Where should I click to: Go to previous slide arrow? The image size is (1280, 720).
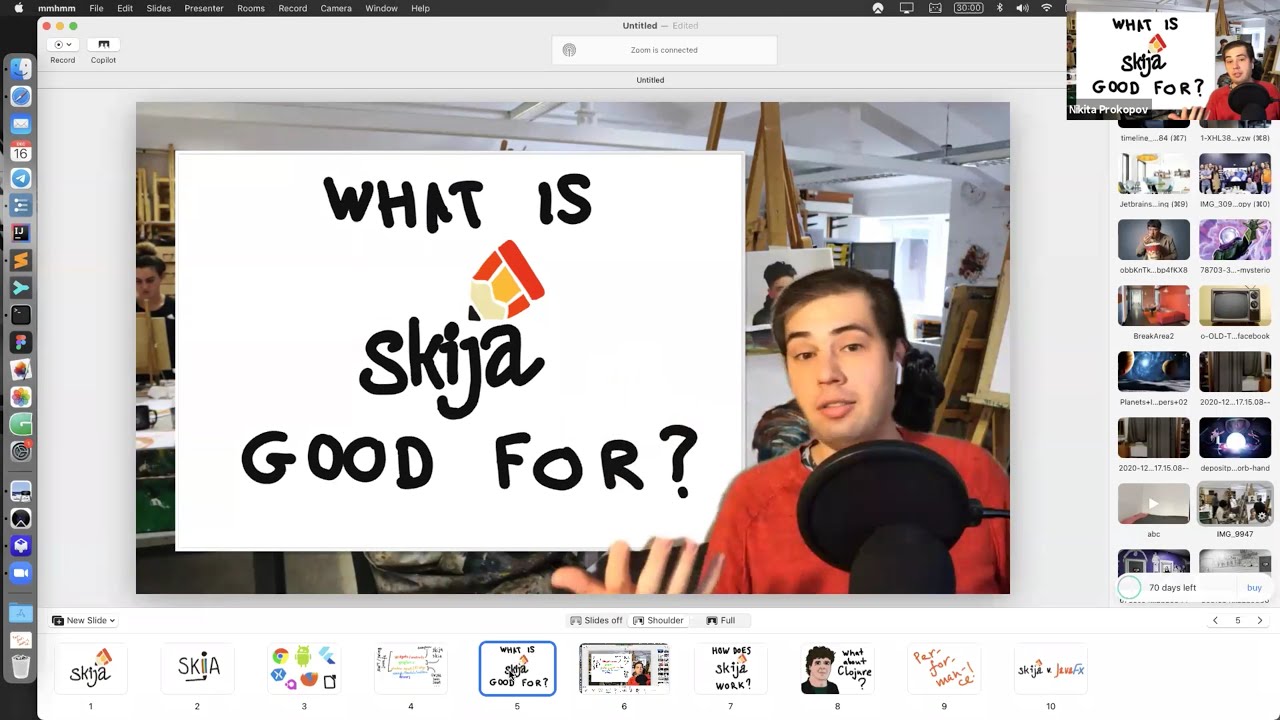click(x=1215, y=620)
